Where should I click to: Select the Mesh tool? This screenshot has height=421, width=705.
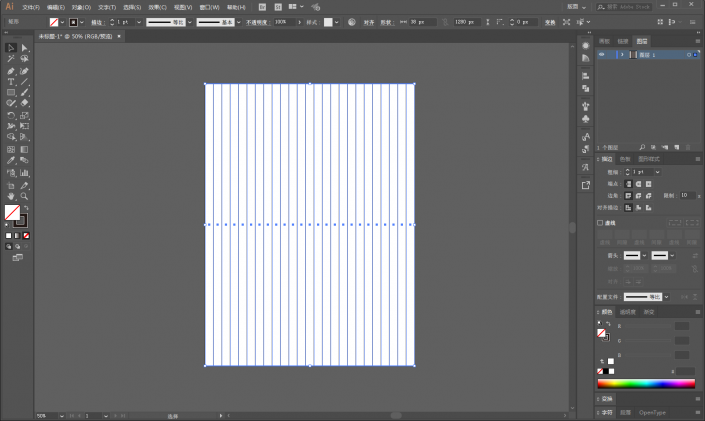pyautogui.click(x=11, y=149)
